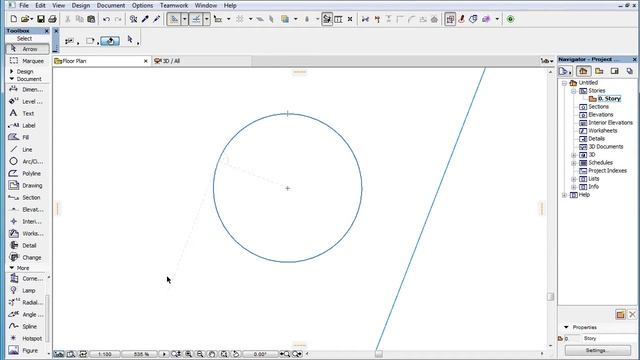The image size is (640, 360).
Task: Click the 1:100 scale button
Action: pos(104,354)
